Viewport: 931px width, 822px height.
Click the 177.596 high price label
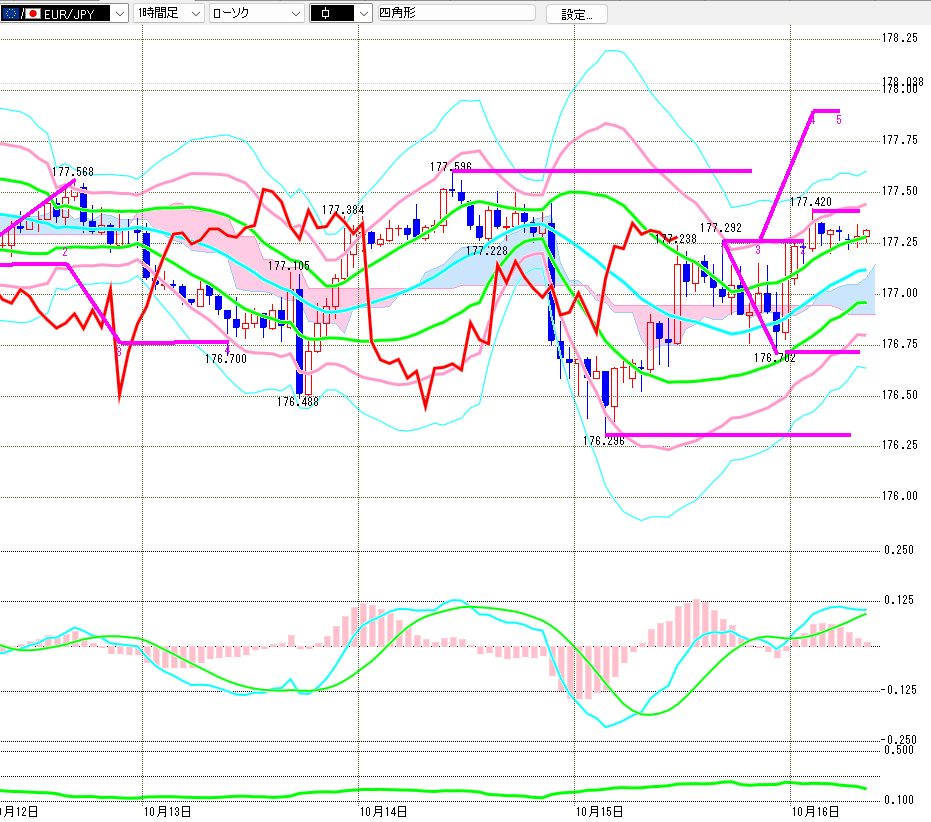pyautogui.click(x=451, y=167)
